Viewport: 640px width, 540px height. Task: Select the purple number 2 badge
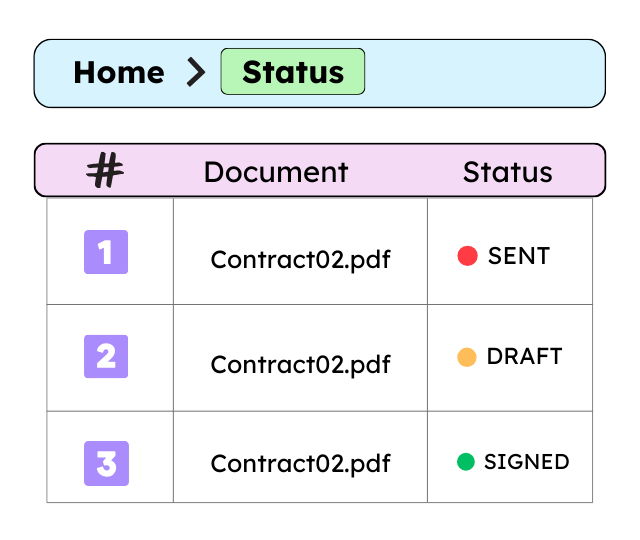(106, 356)
